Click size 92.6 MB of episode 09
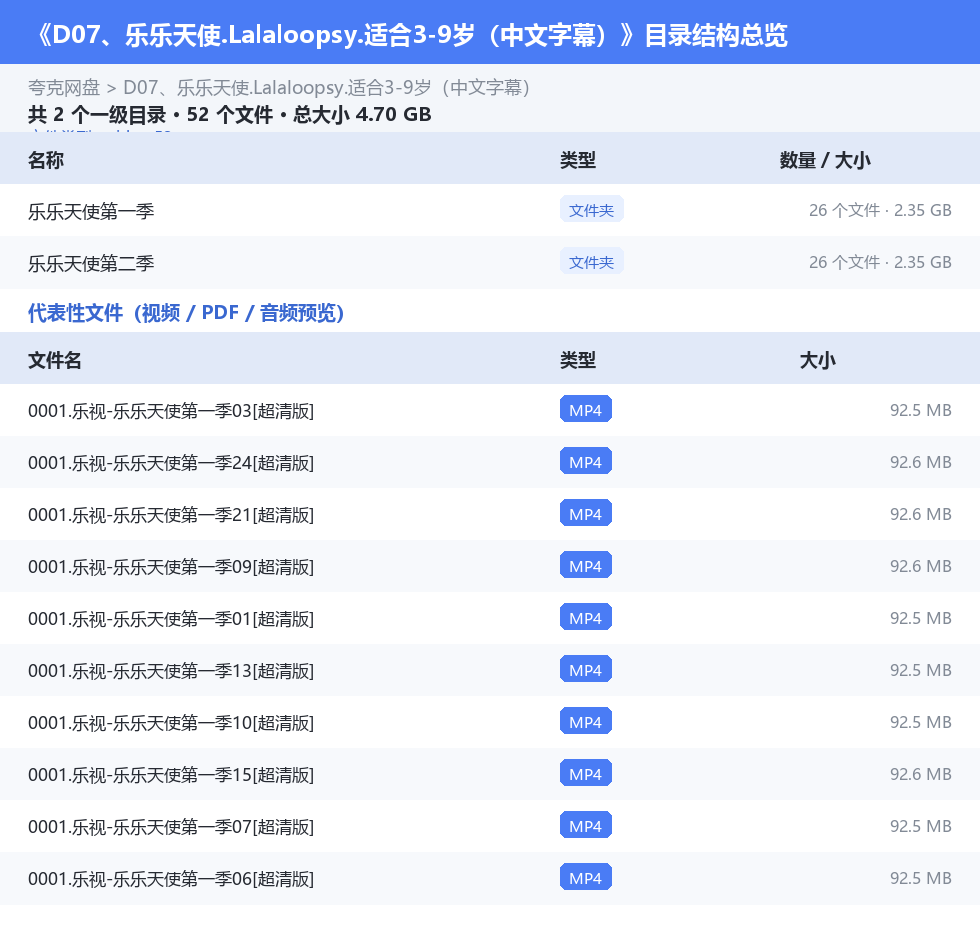This screenshot has width=980, height=936. pyautogui.click(x=921, y=565)
